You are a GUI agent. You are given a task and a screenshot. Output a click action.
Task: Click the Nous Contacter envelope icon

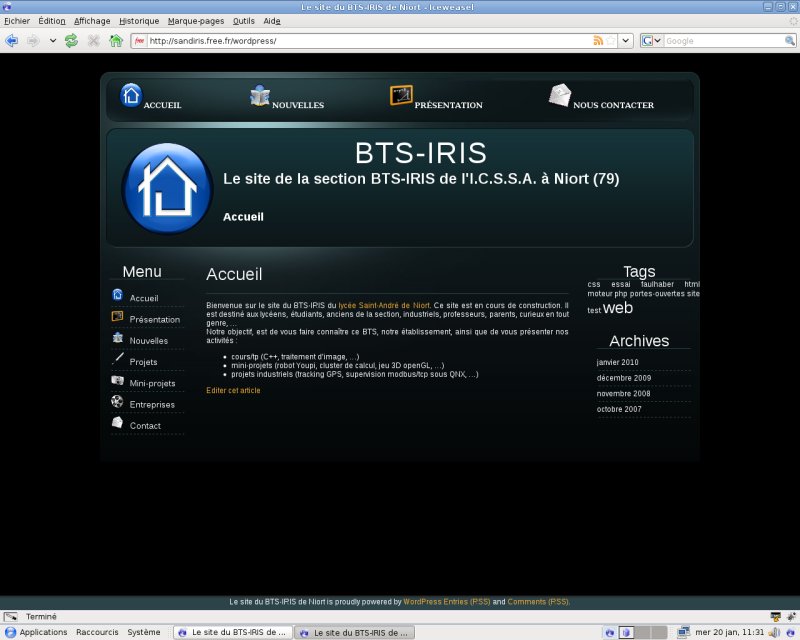coord(560,95)
